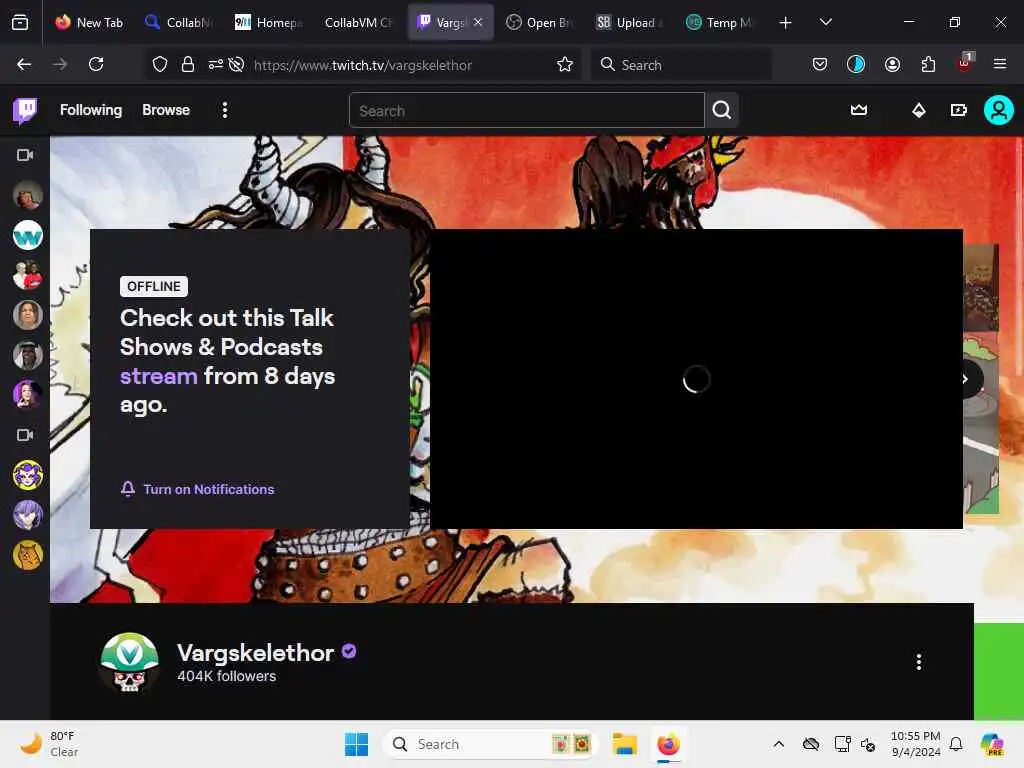Close the Vargskelethor tab
The height and width of the screenshot is (768, 1024).
point(478,22)
